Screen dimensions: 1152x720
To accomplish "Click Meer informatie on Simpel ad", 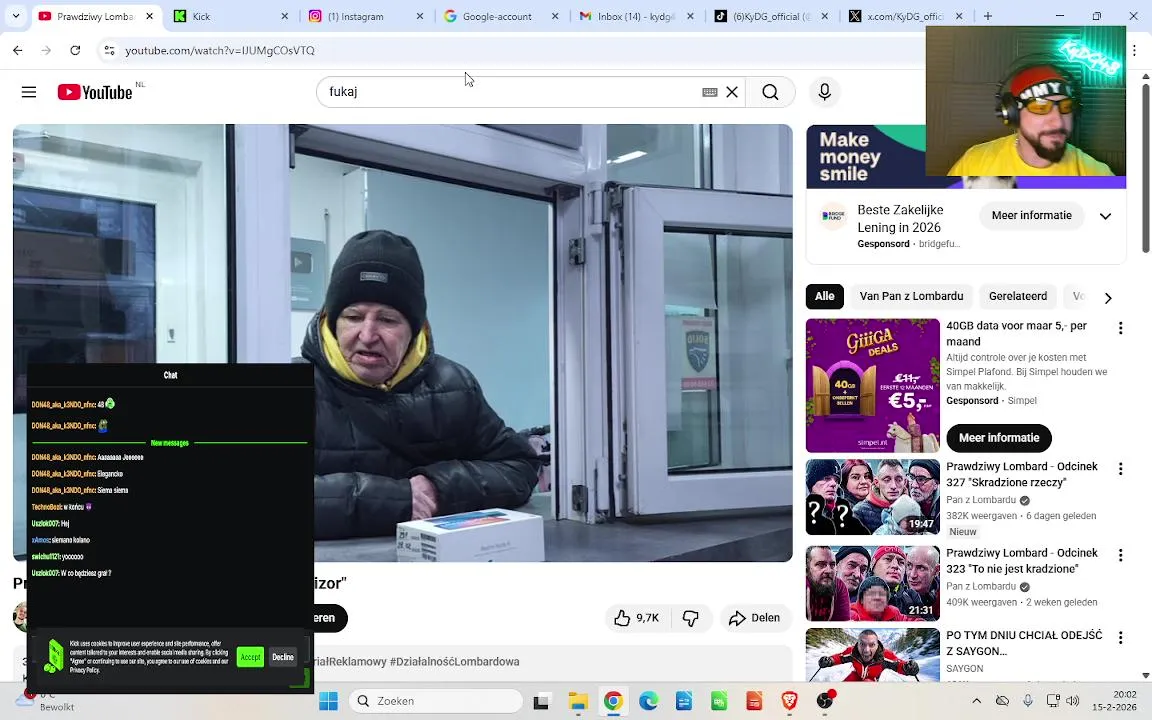I will 998,438.
